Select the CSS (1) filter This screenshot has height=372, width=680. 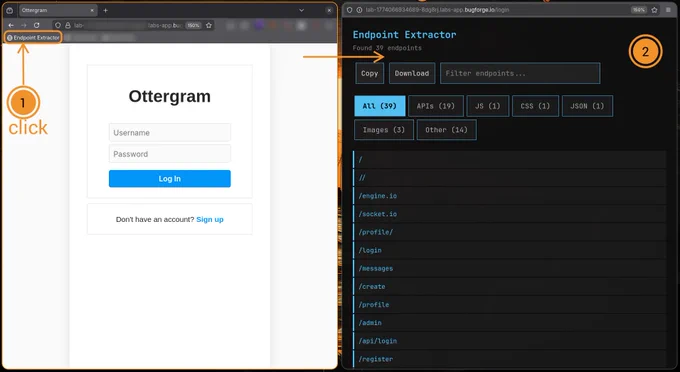[536, 106]
